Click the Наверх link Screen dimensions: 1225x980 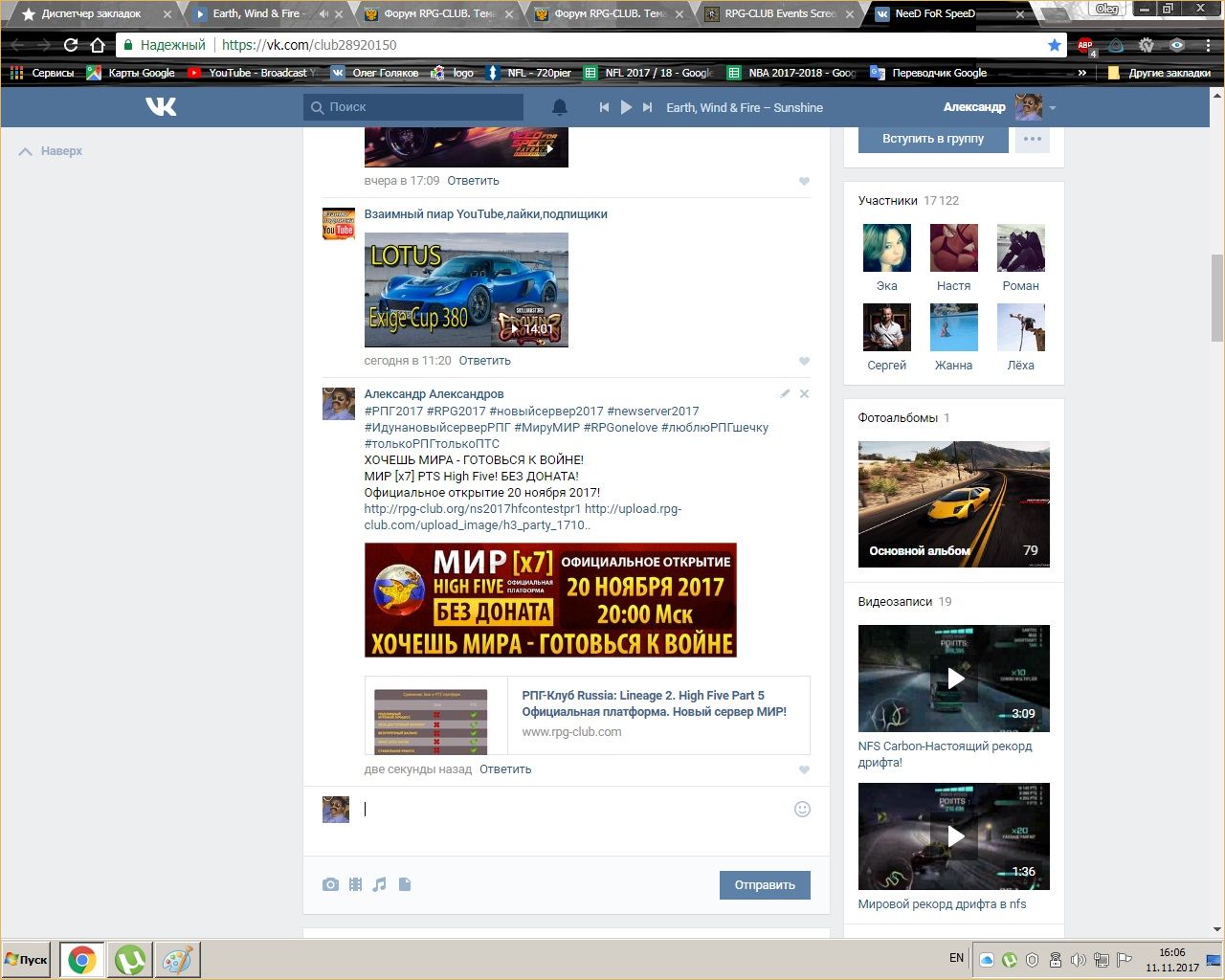[x=52, y=151]
